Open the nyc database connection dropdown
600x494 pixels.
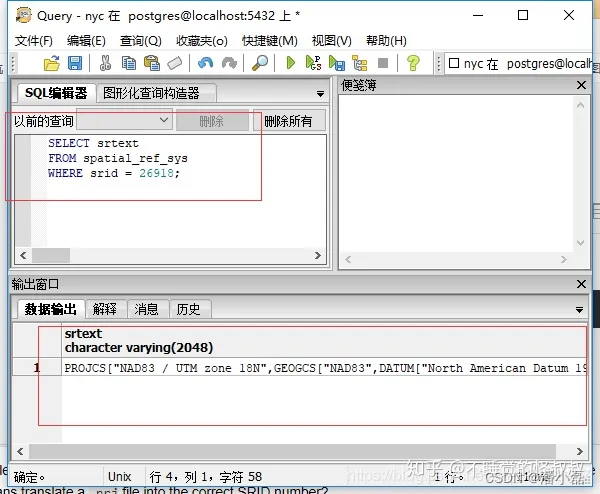click(x=518, y=64)
